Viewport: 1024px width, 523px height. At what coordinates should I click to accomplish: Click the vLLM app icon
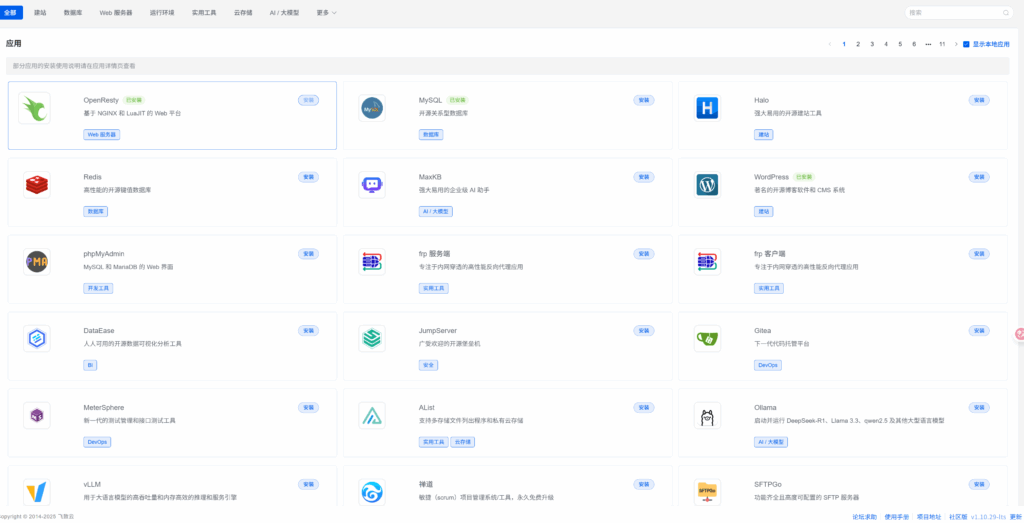37,492
